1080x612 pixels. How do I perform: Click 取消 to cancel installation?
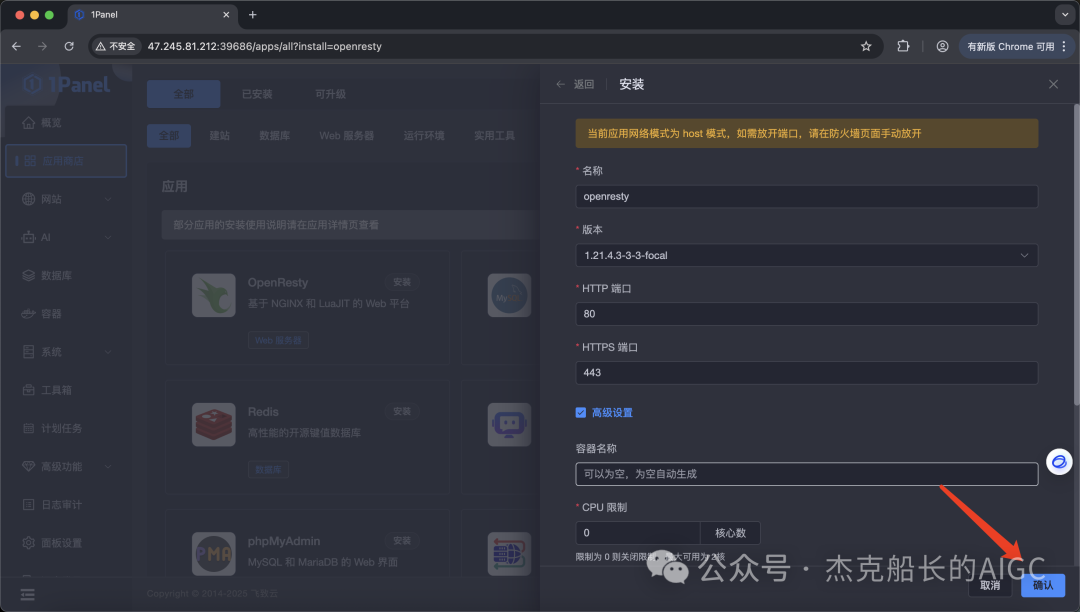click(990, 585)
